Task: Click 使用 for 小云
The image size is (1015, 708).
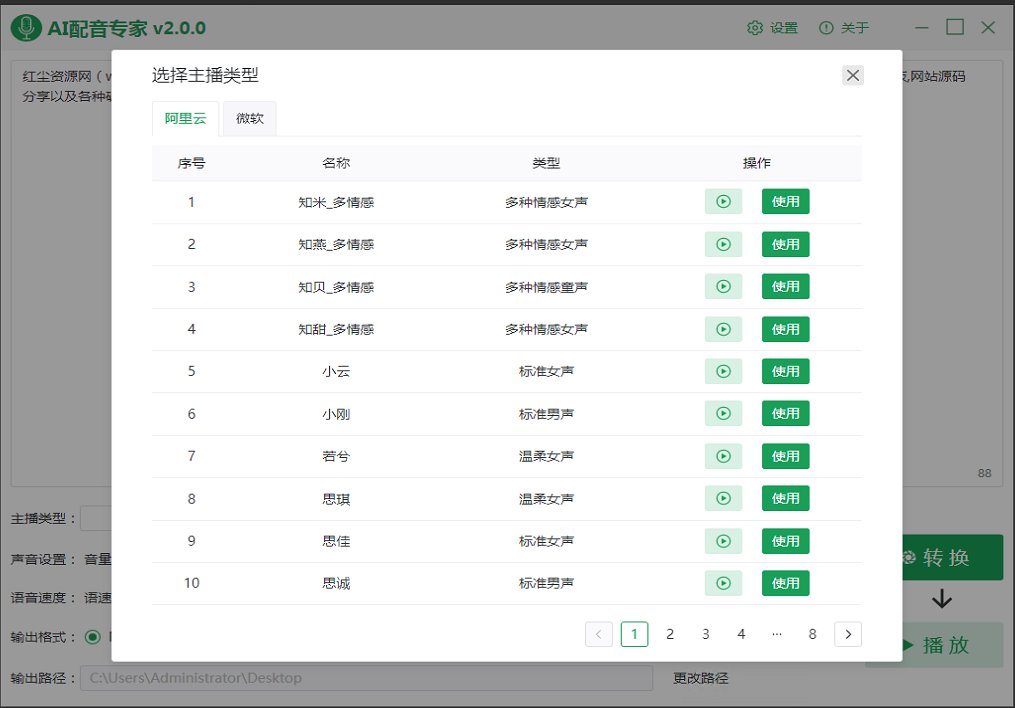Action: (x=785, y=371)
